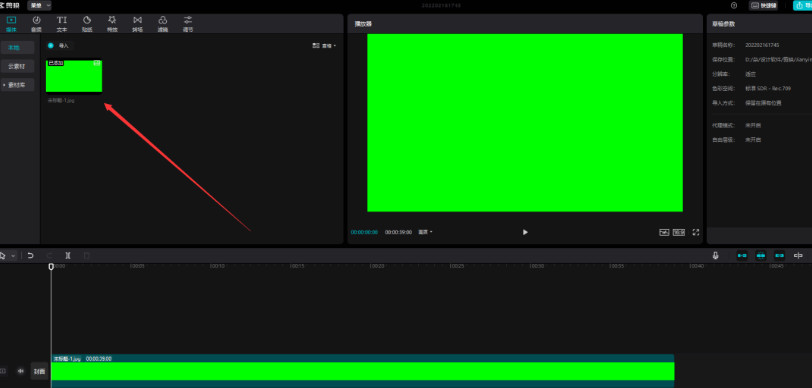812x388 pixels.
Task: Open the Filters (滤镜) panel
Action: pos(163,24)
